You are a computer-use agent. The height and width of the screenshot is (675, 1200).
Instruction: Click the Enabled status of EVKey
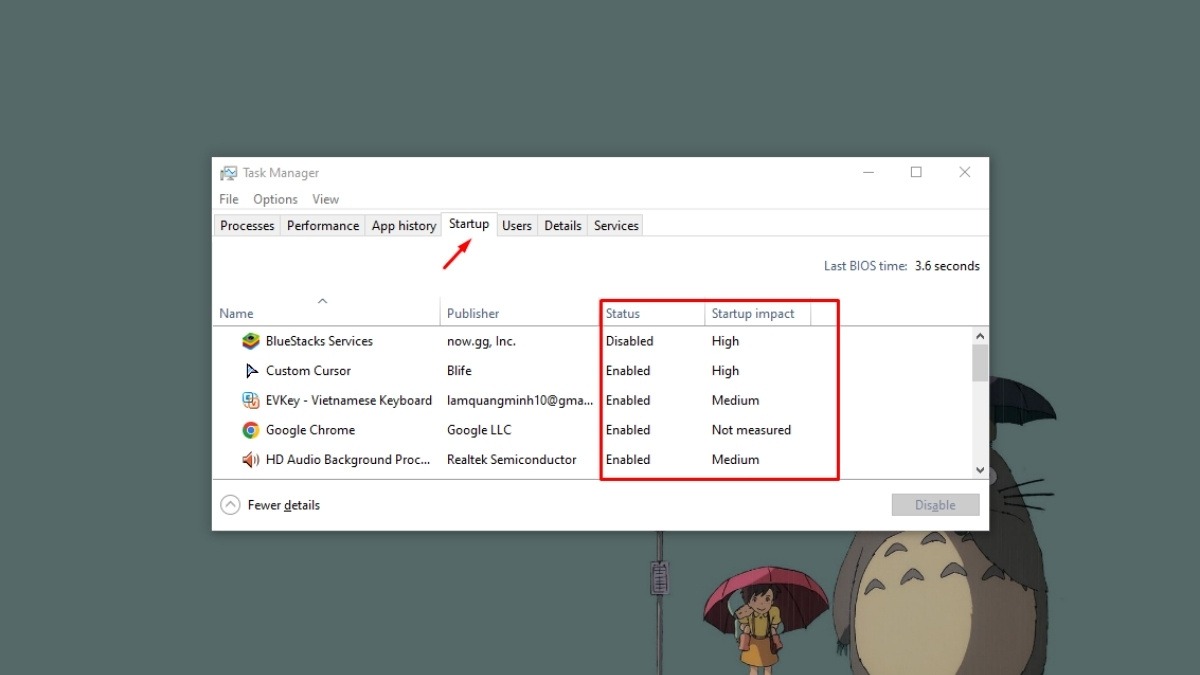[628, 400]
